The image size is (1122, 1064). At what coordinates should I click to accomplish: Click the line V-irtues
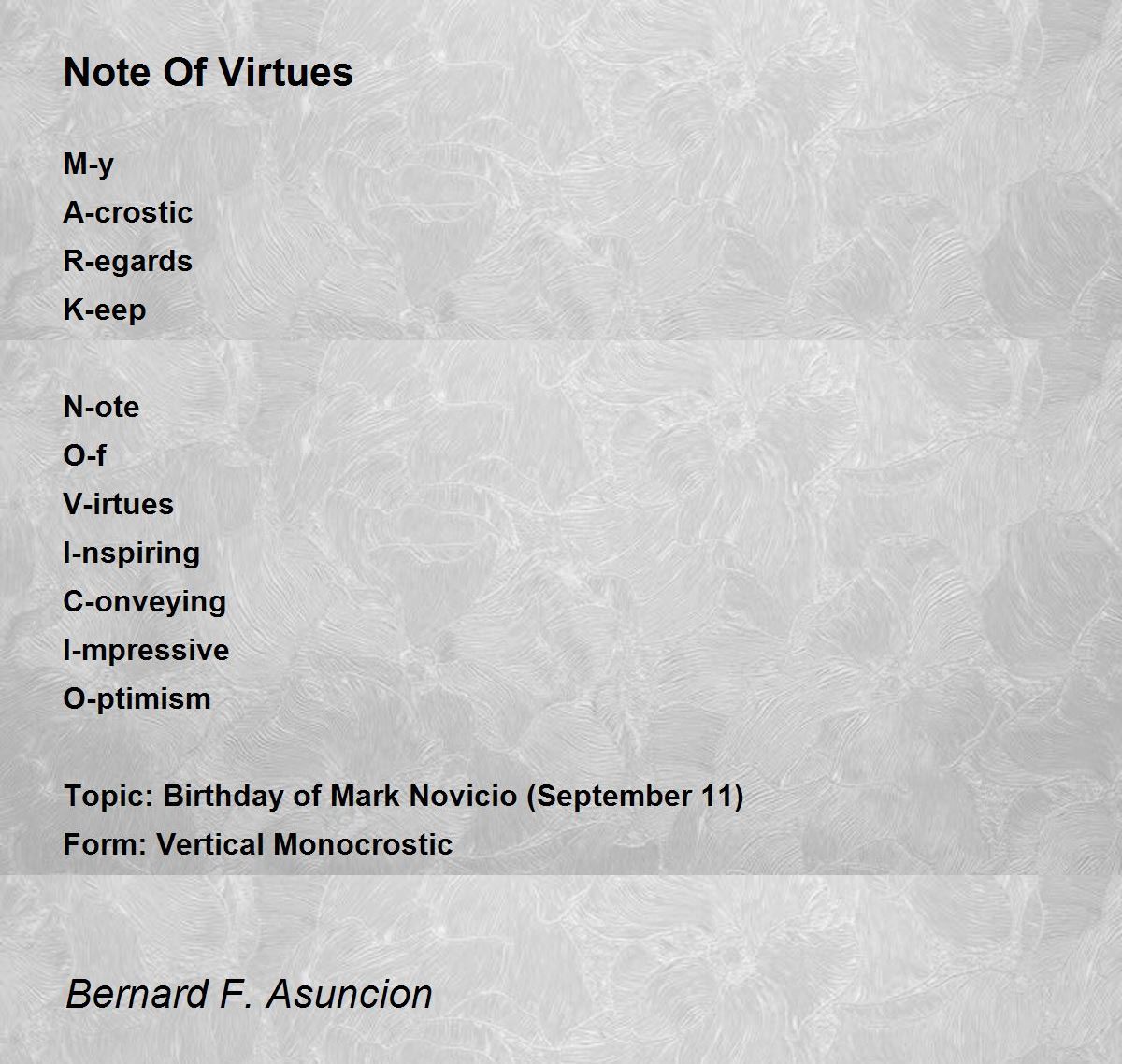[x=118, y=504]
